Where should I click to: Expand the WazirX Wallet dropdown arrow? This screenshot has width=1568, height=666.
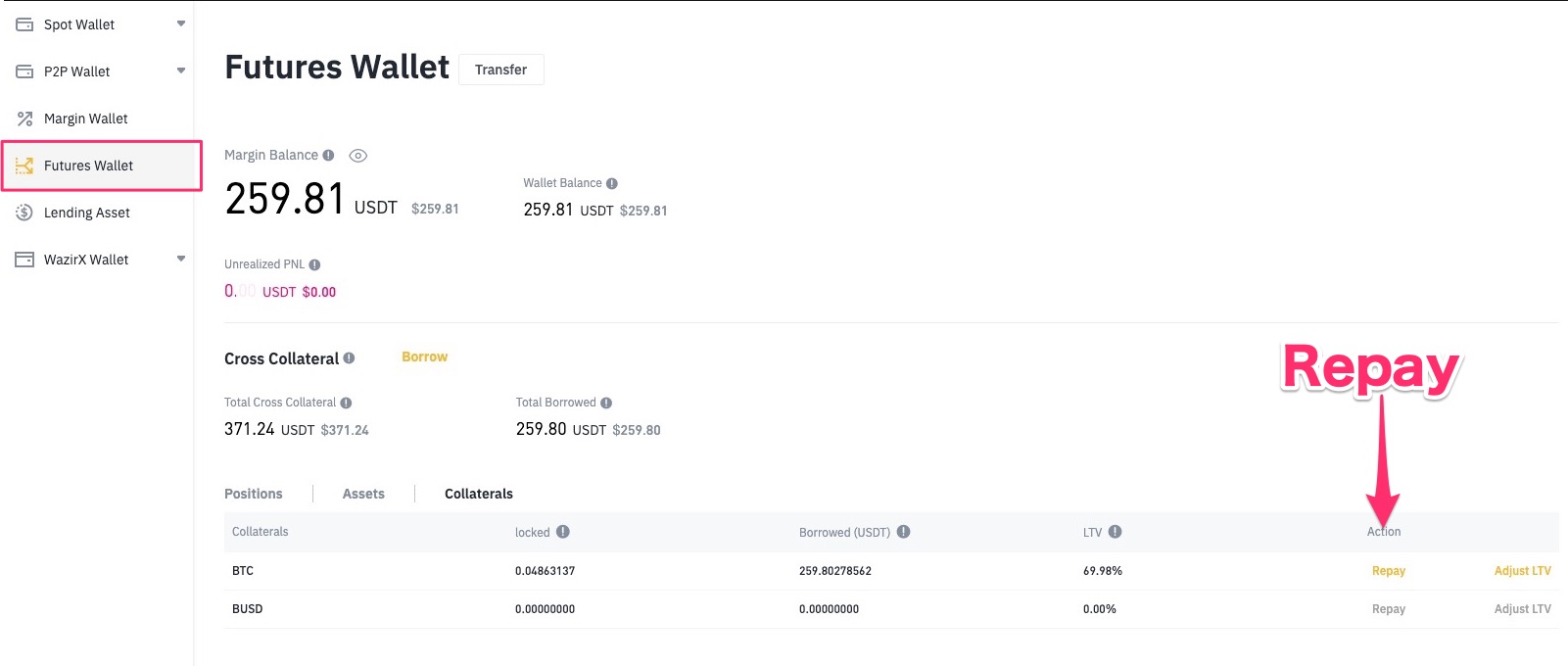point(181,259)
